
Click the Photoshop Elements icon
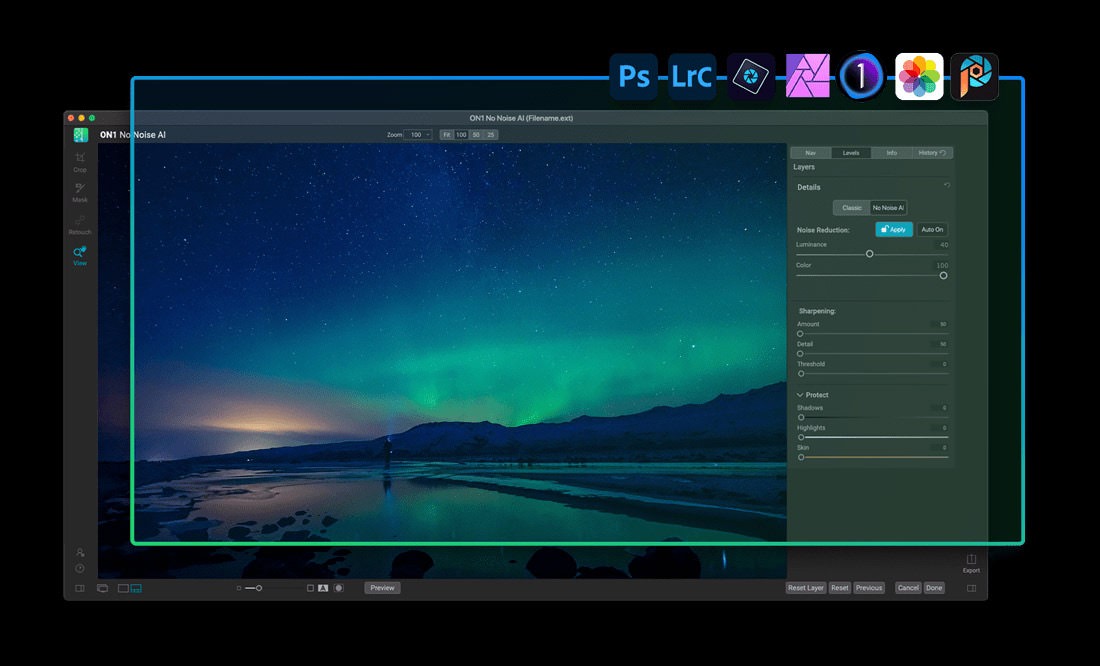(751, 76)
